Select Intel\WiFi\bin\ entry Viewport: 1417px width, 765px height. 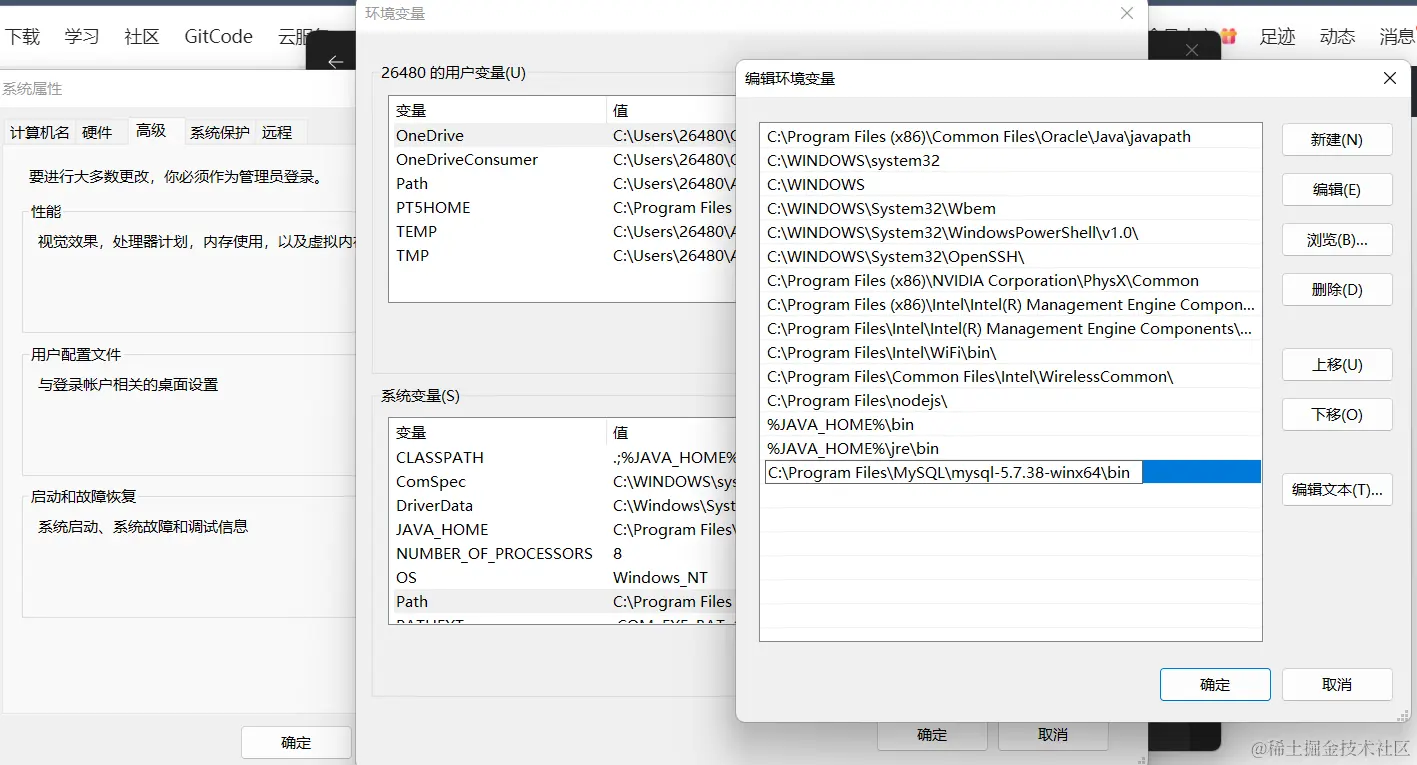coord(1011,353)
